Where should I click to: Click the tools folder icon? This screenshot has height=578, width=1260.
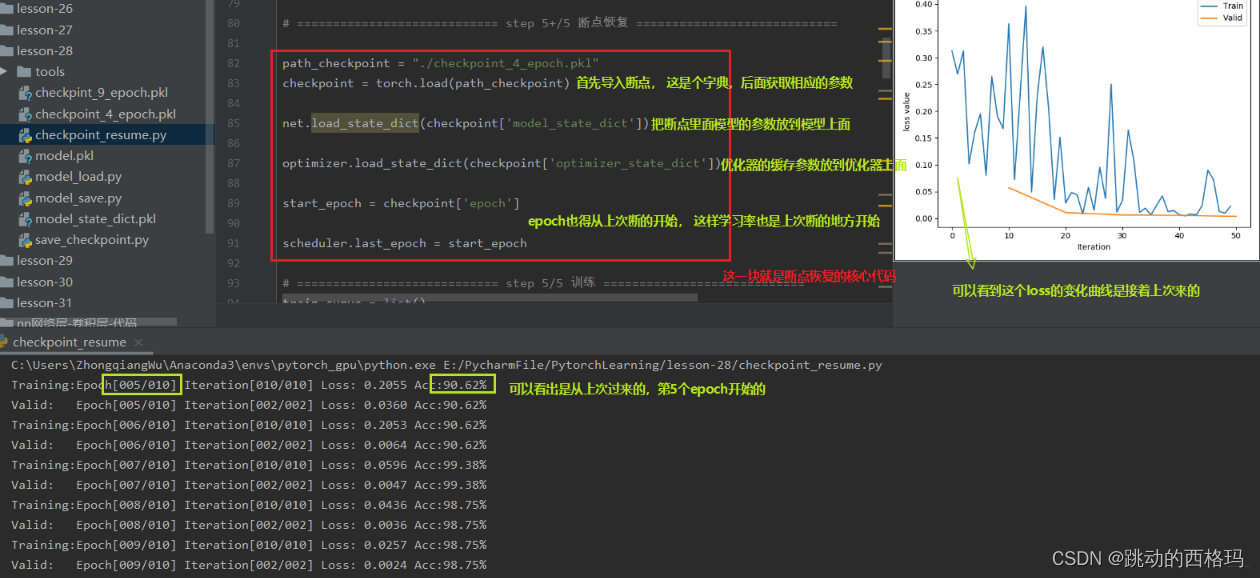(25, 72)
